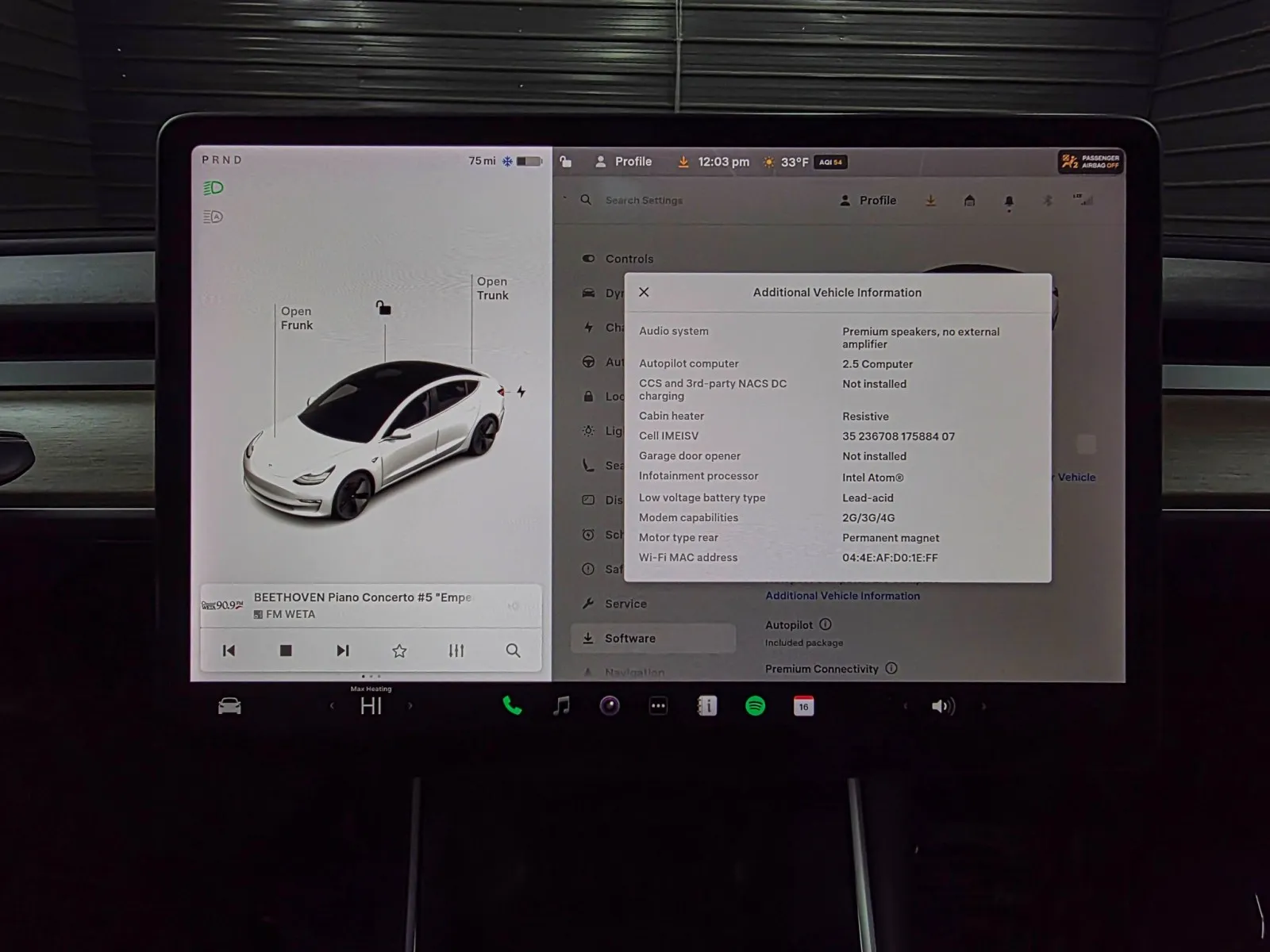Viewport: 1270px width, 952px height.
Task: Open the music note media app
Action: click(x=561, y=706)
